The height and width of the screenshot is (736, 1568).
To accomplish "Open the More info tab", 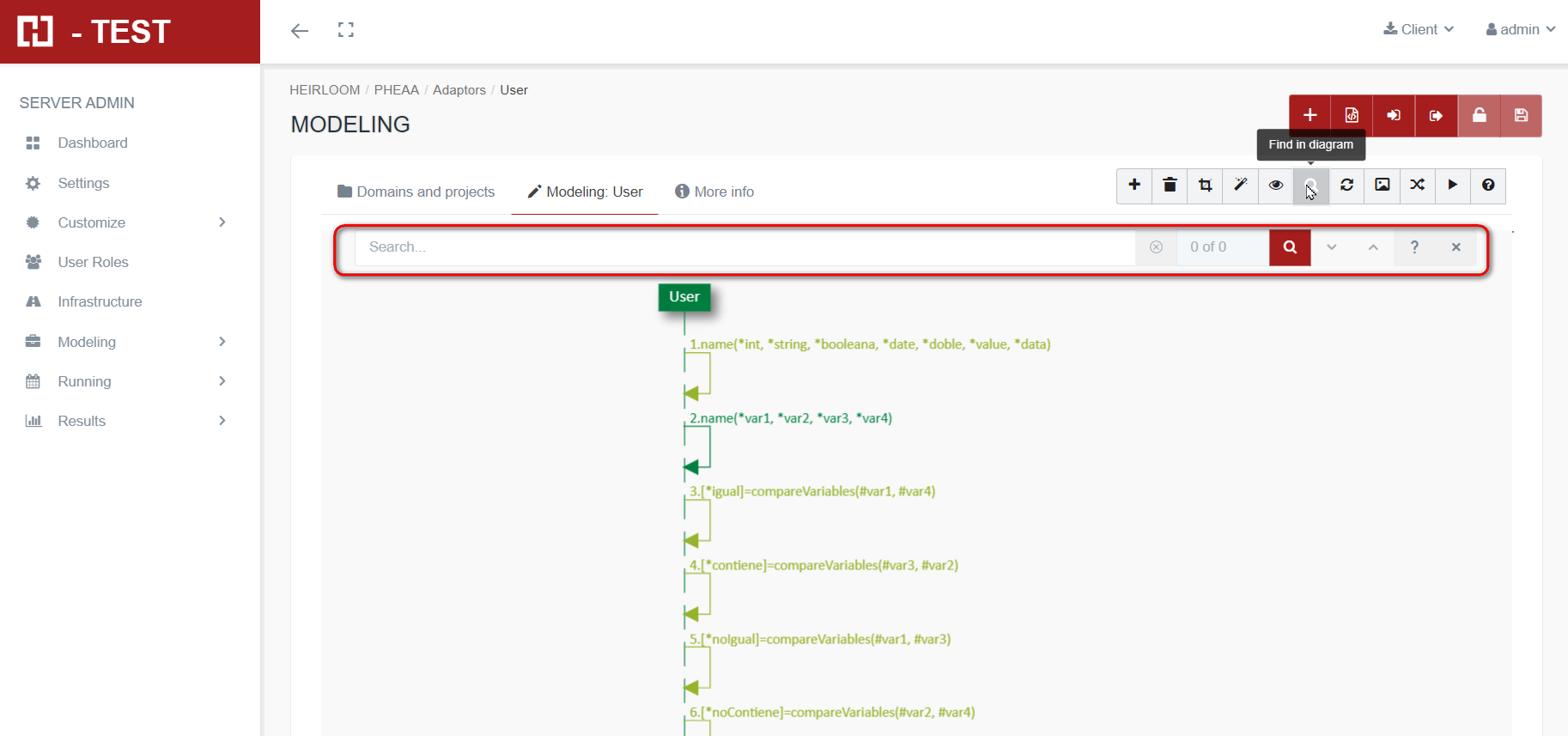I will tap(714, 192).
